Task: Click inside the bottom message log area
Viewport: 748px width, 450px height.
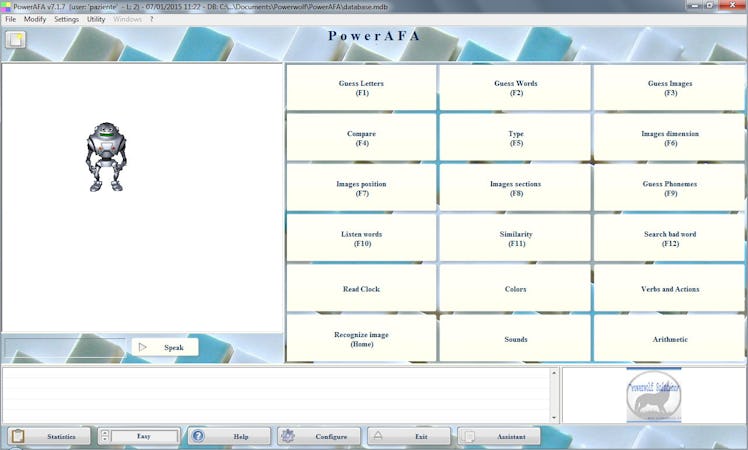Action: pos(276,395)
